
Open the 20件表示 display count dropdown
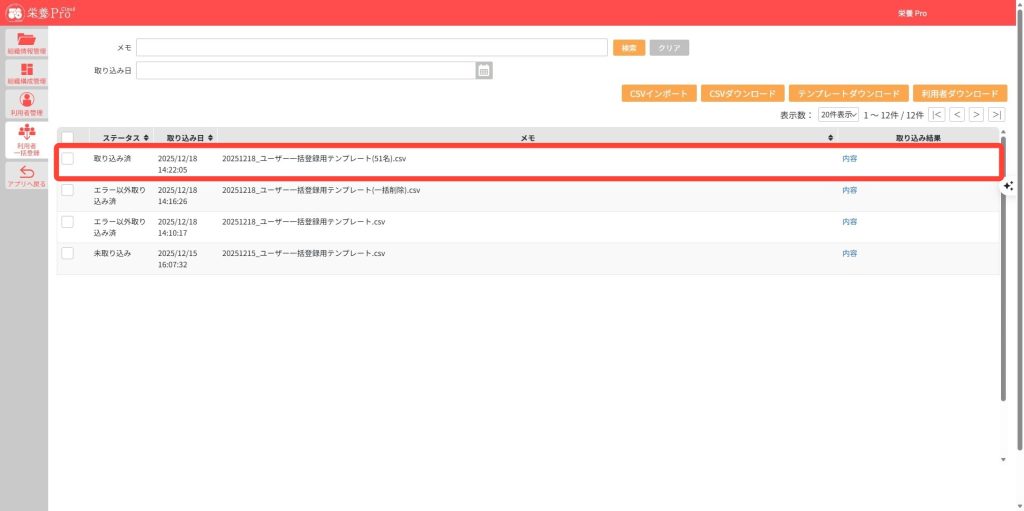(x=838, y=115)
